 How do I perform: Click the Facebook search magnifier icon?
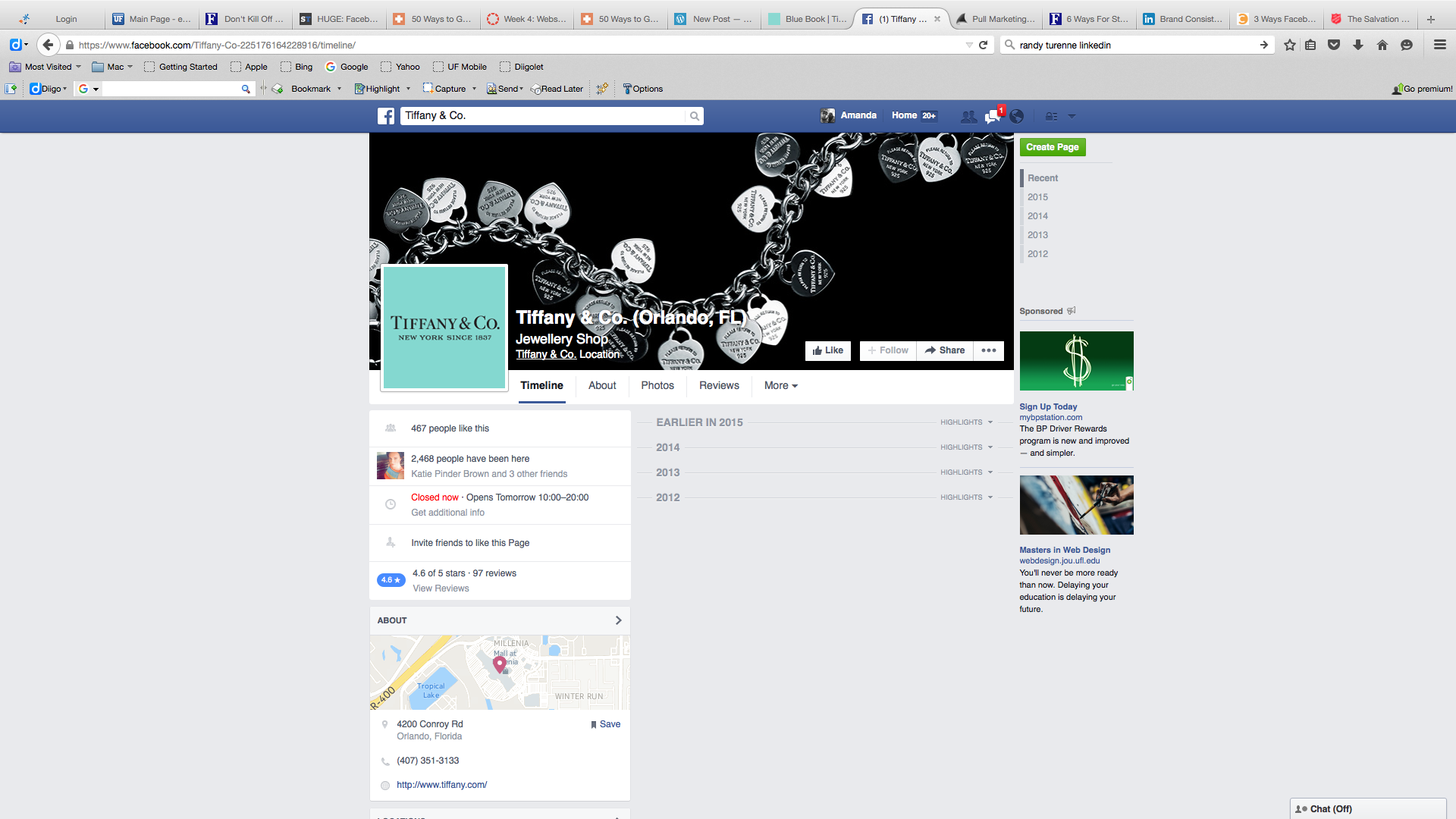694,116
